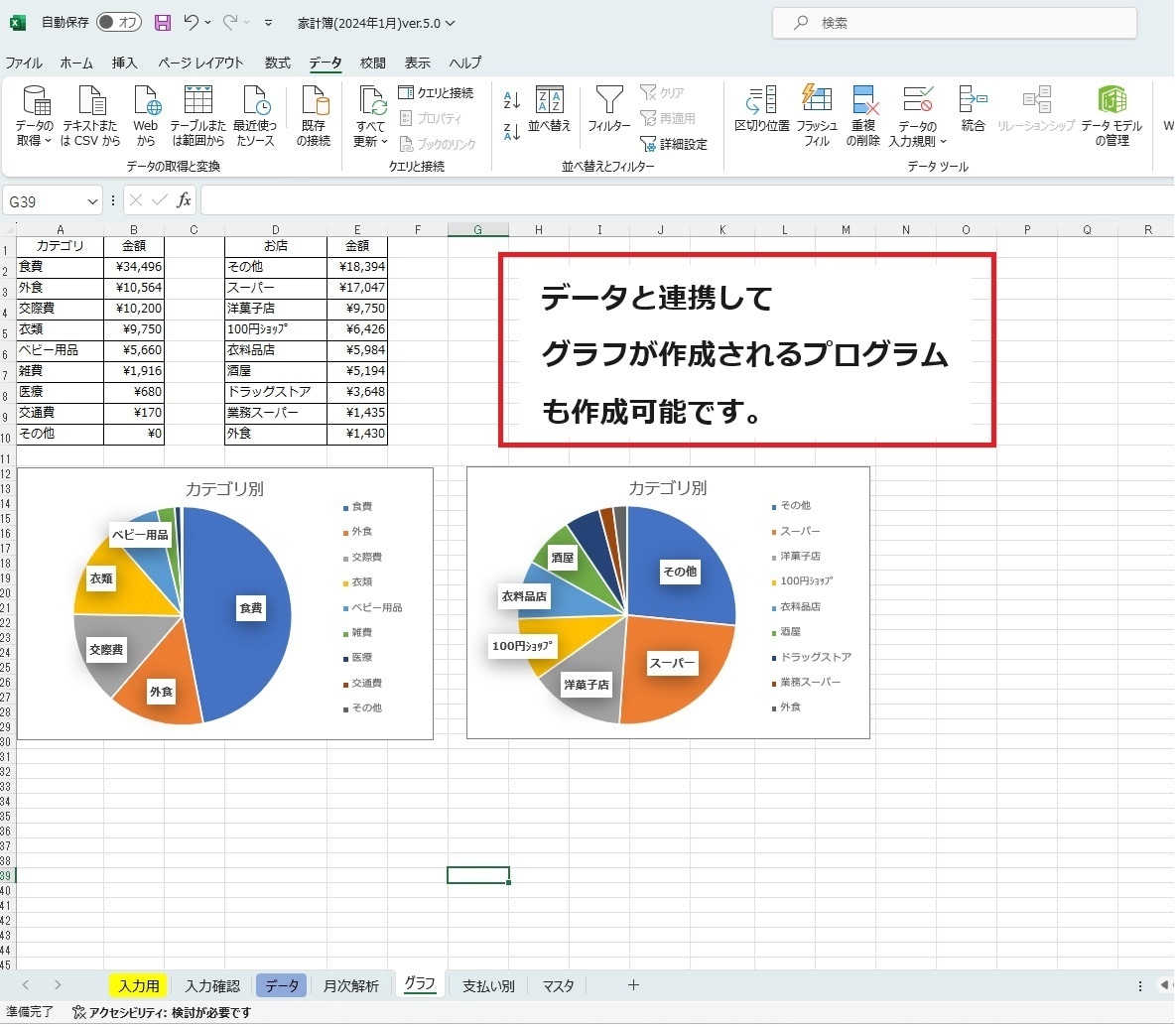Viewport: 1176px width, 1027px height.
Task: Open 区切り位置 (Text to Columns)
Action: [x=762, y=109]
